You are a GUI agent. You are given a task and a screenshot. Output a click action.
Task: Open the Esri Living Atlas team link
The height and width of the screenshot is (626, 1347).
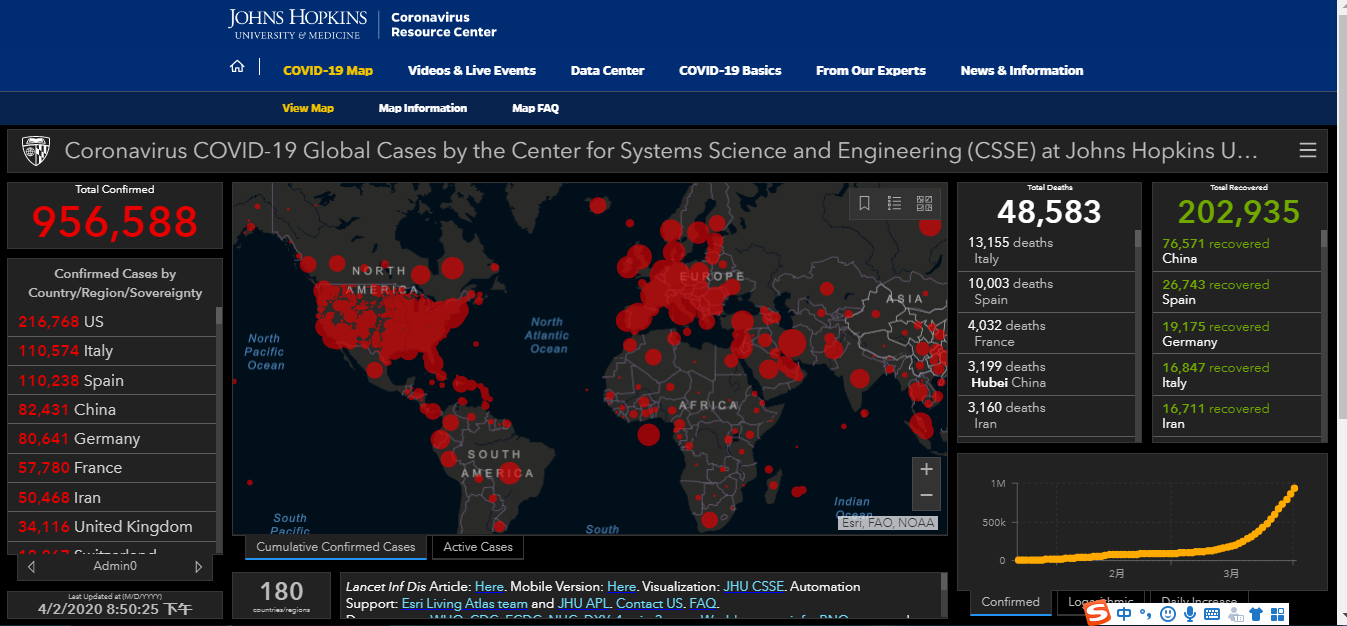tap(464, 604)
